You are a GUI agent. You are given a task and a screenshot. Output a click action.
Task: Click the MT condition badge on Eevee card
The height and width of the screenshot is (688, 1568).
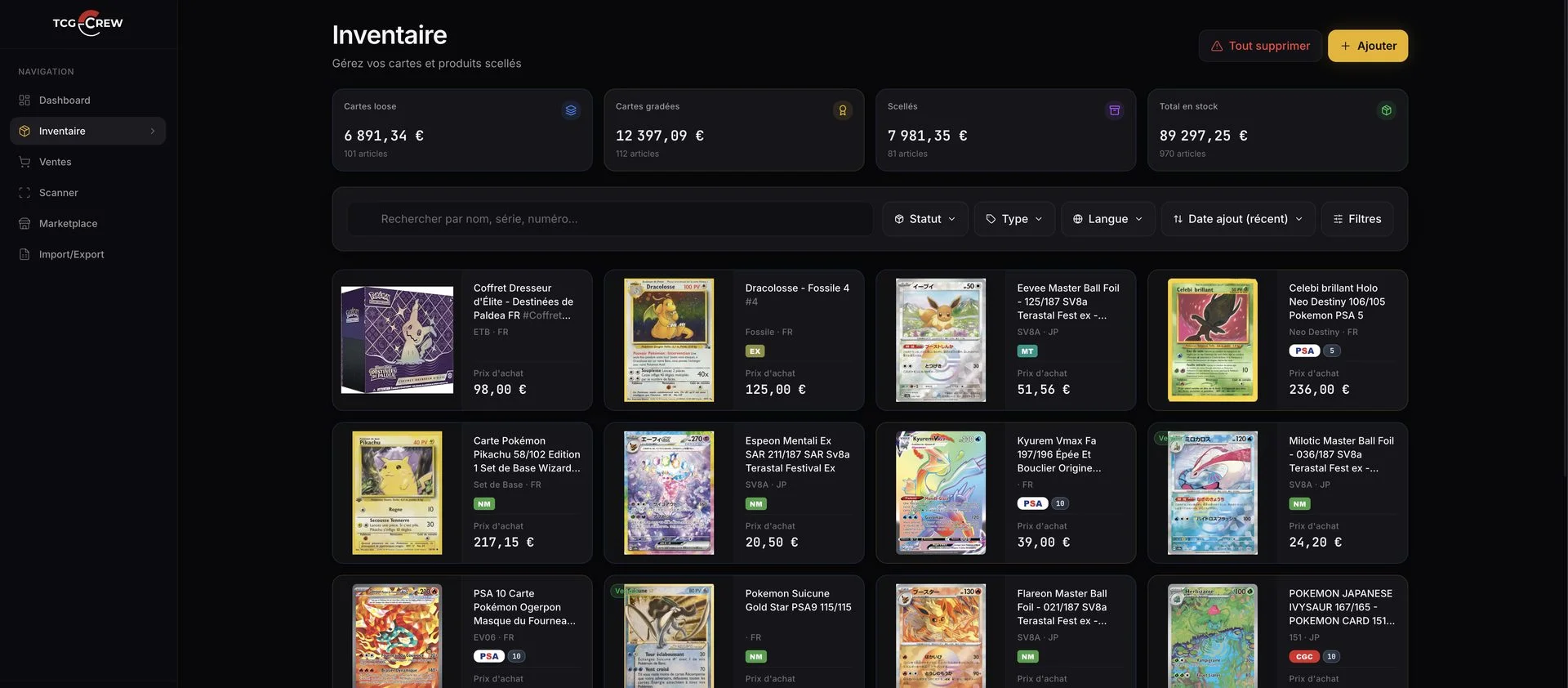click(x=1027, y=351)
